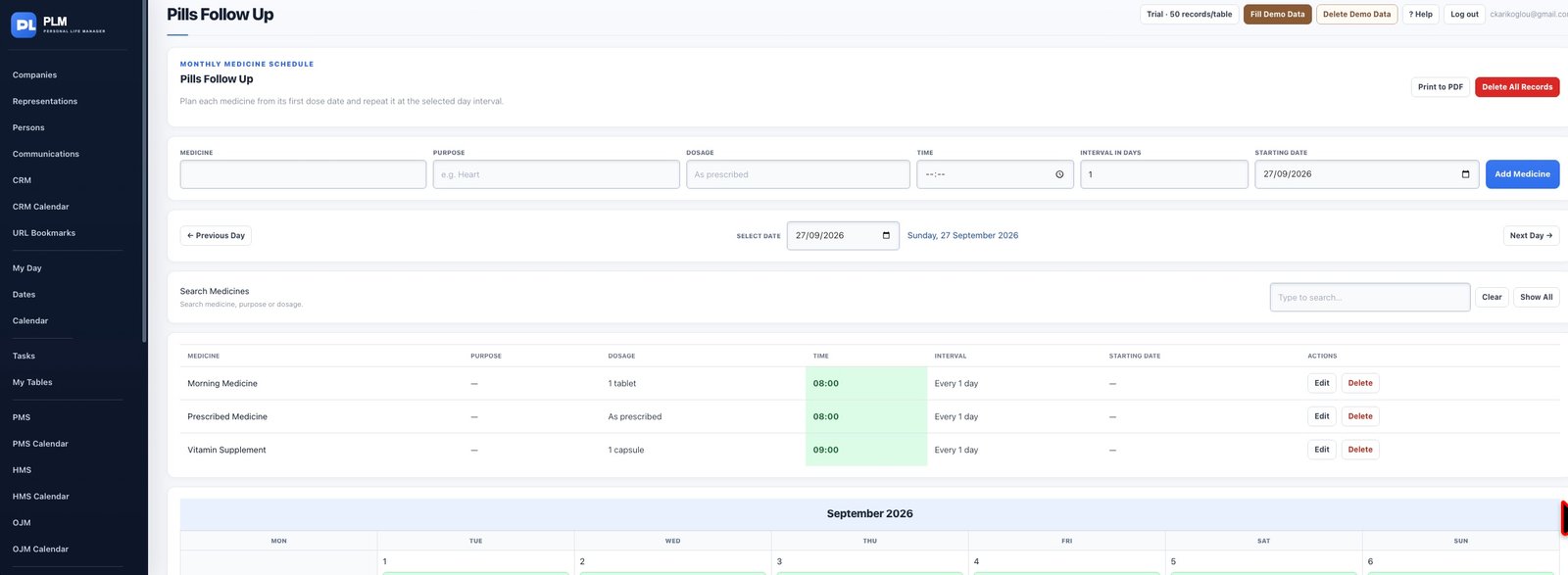1568x575 pixels.
Task: Click Print to PDF
Action: (x=1440, y=87)
